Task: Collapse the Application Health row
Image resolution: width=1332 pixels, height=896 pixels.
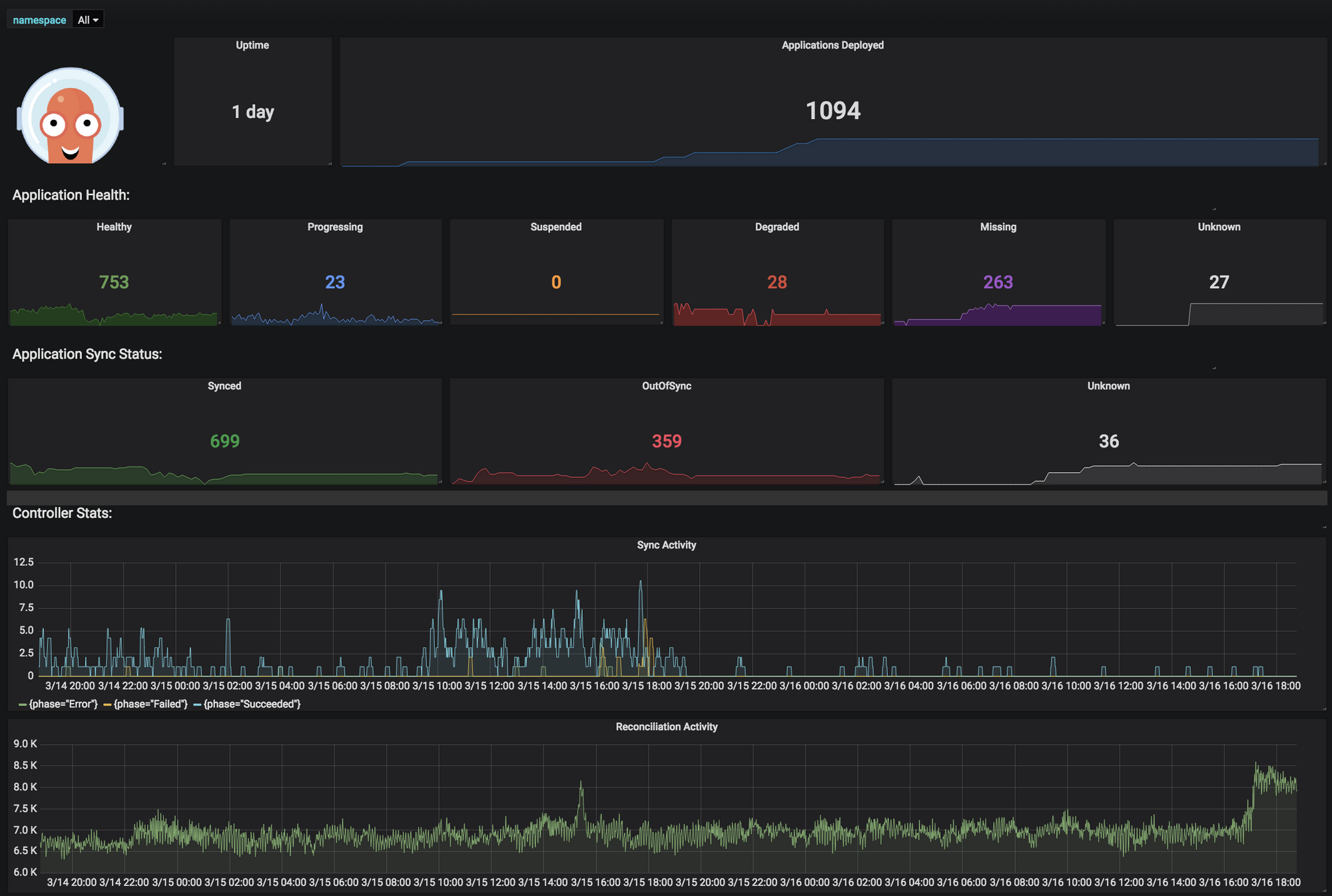Action: click(71, 195)
